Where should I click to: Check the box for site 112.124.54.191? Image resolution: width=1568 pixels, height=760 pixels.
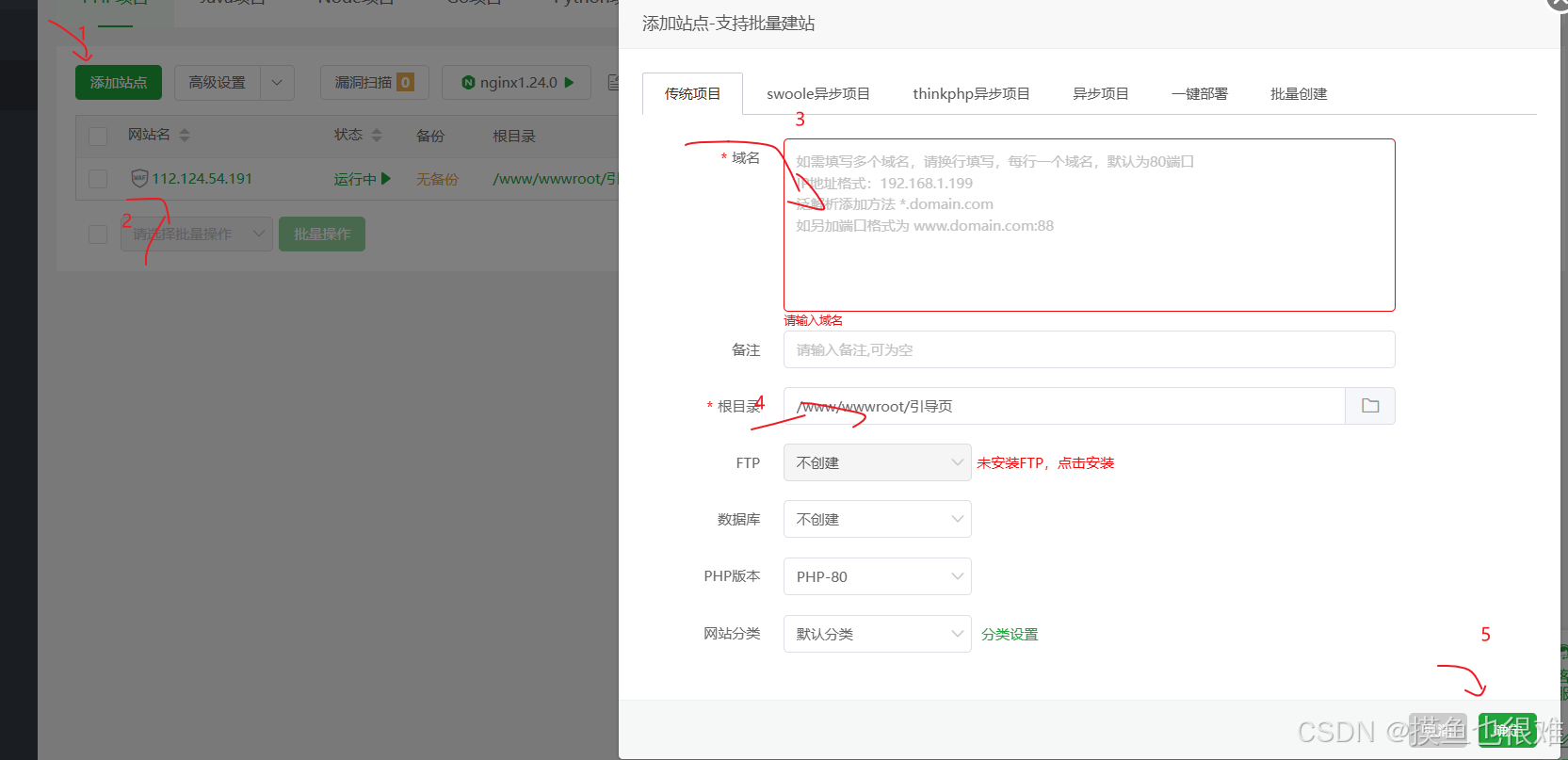click(98, 179)
